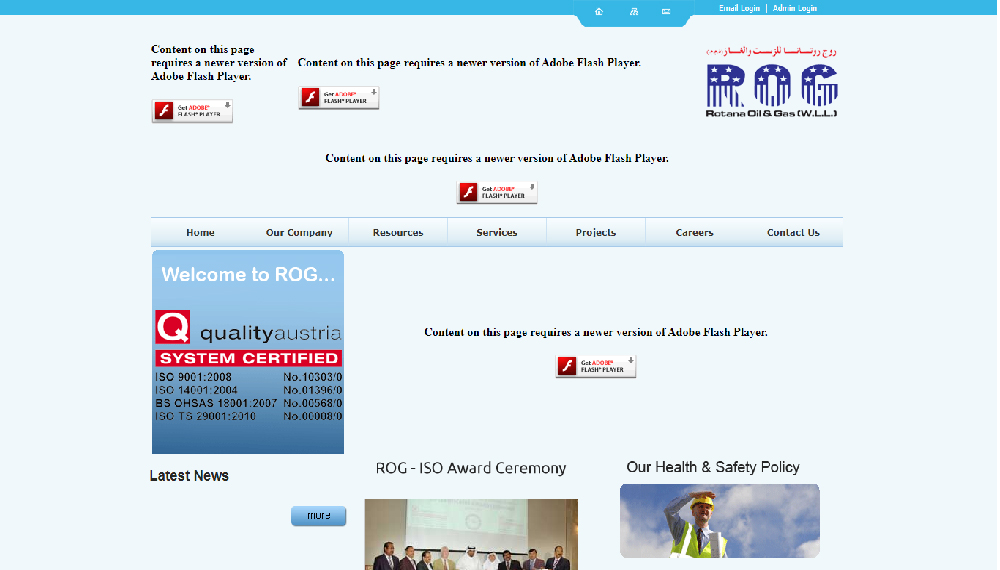This screenshot has height=570, width=1000.
Task: Open the Email Login link
Action: click(x=739, y=8)
